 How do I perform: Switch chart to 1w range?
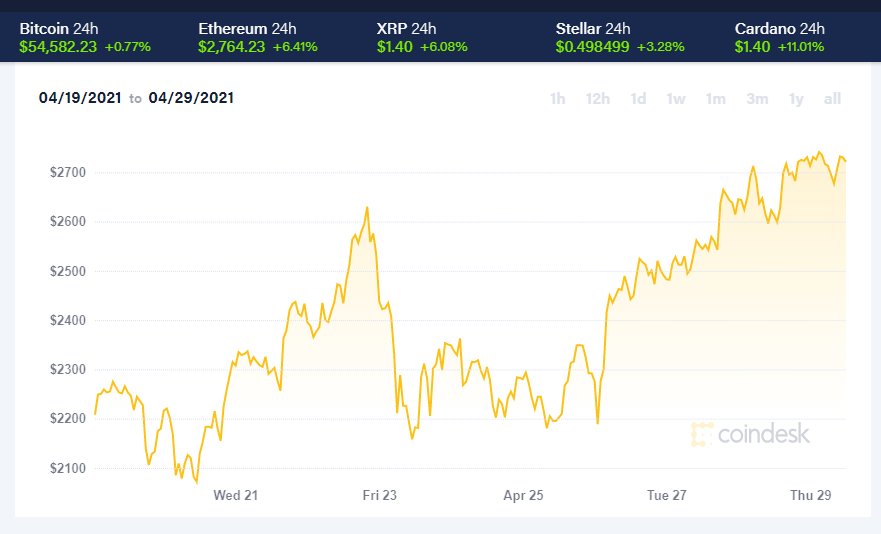coord(676,98)
